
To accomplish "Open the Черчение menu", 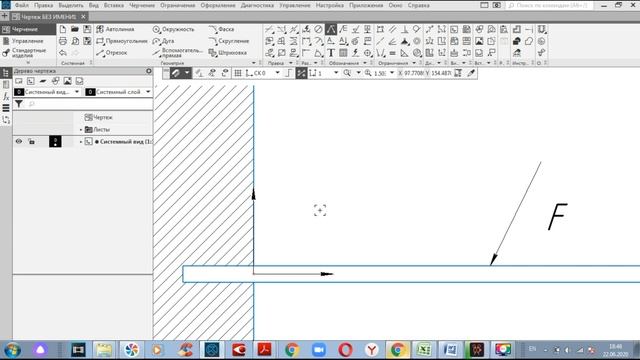I will 142,5.
